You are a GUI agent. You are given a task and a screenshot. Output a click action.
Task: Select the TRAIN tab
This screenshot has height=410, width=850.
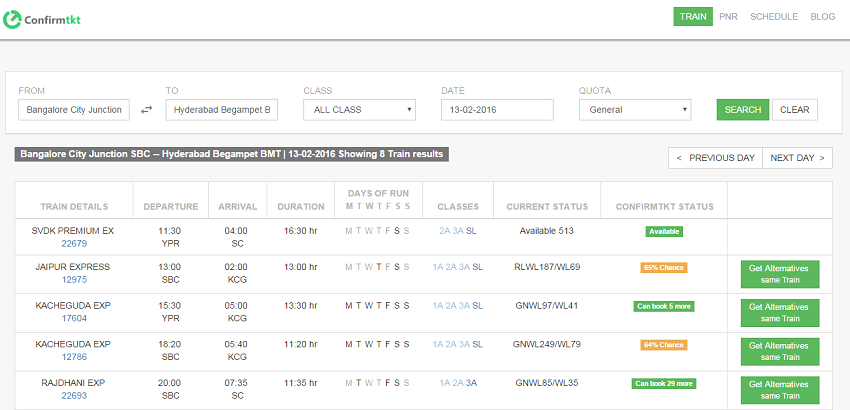[692, 17]
